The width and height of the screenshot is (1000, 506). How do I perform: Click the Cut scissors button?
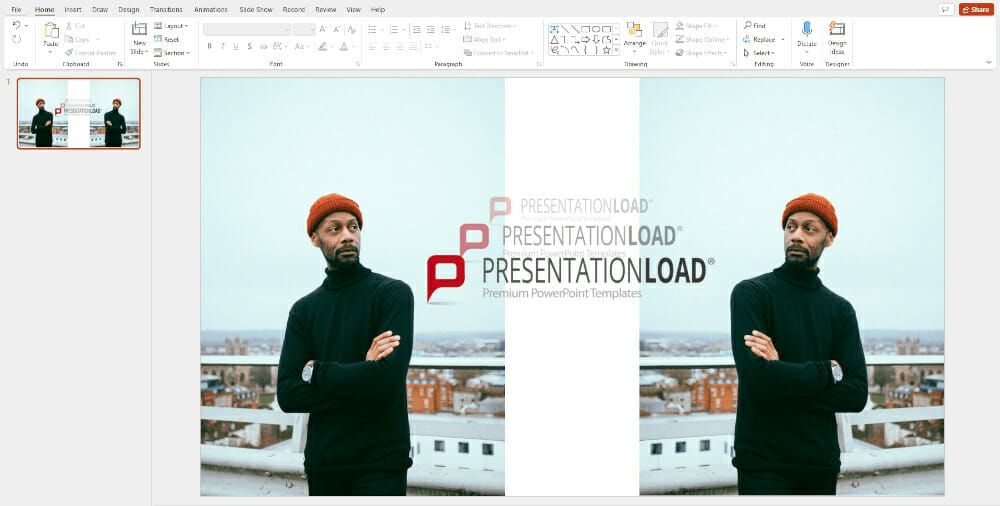(75, 26)
